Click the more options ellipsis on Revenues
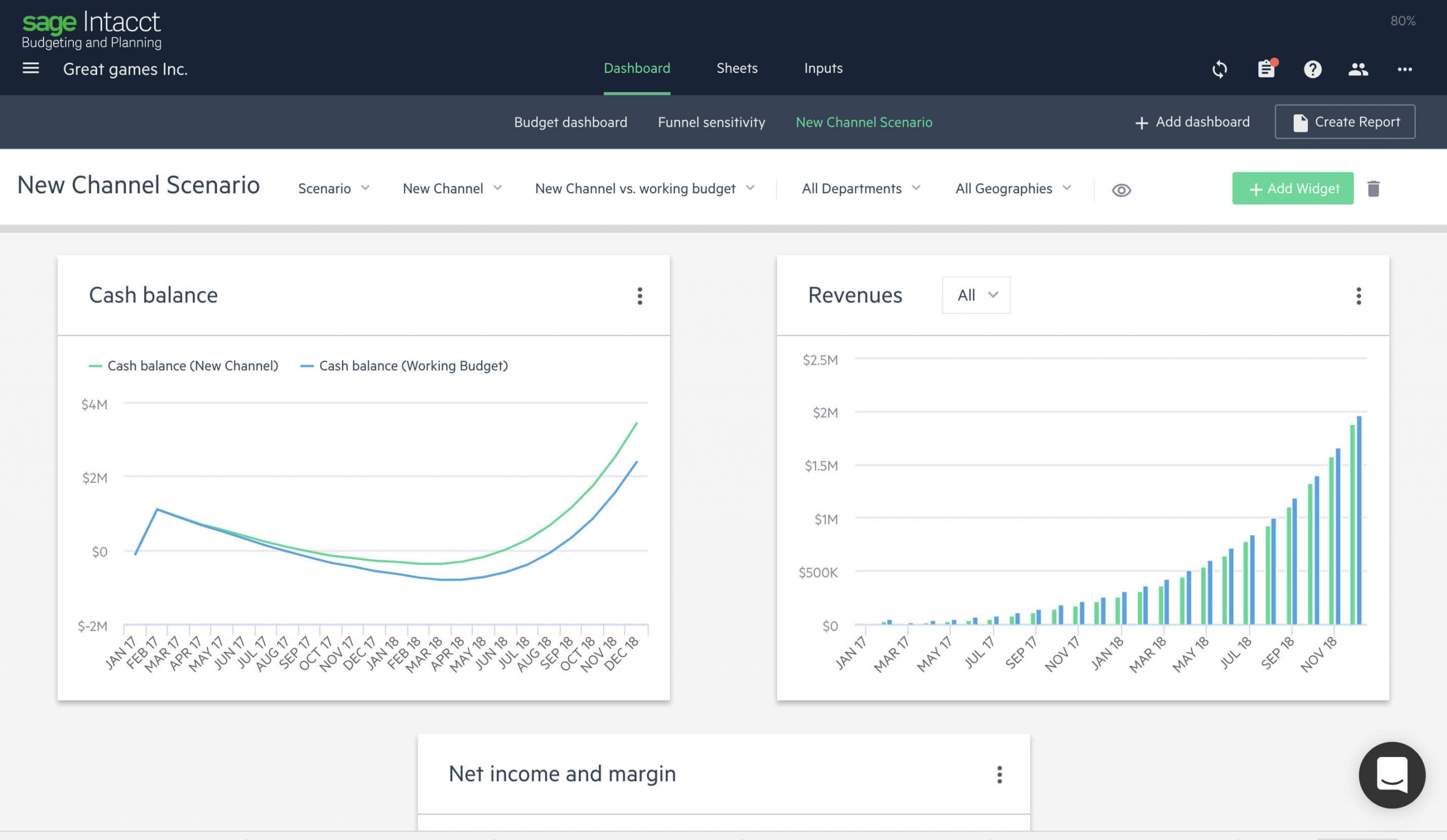 (x=1359, y=295)
